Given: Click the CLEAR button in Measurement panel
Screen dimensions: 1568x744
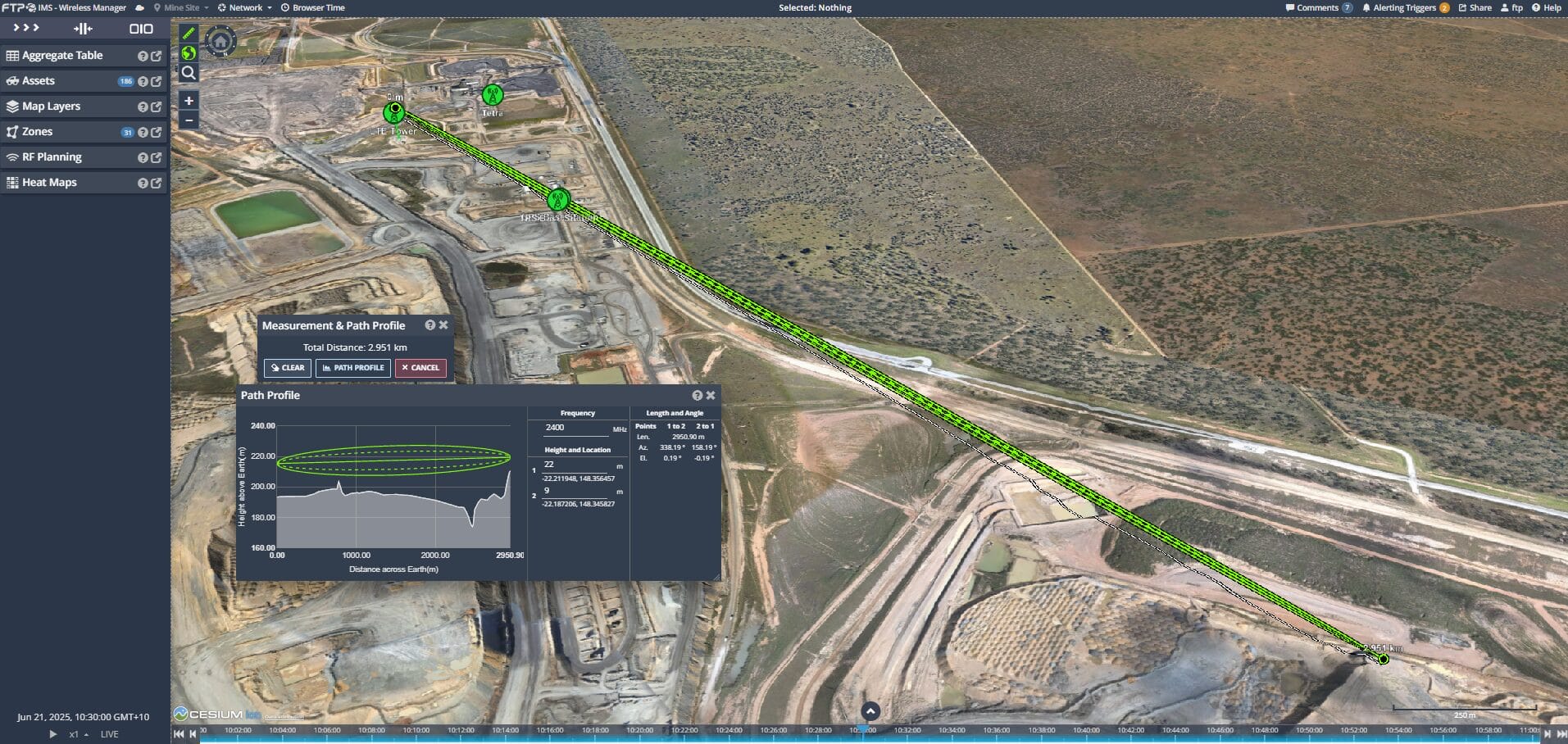Looking at the screenshot, I should [x=287, y=368].
